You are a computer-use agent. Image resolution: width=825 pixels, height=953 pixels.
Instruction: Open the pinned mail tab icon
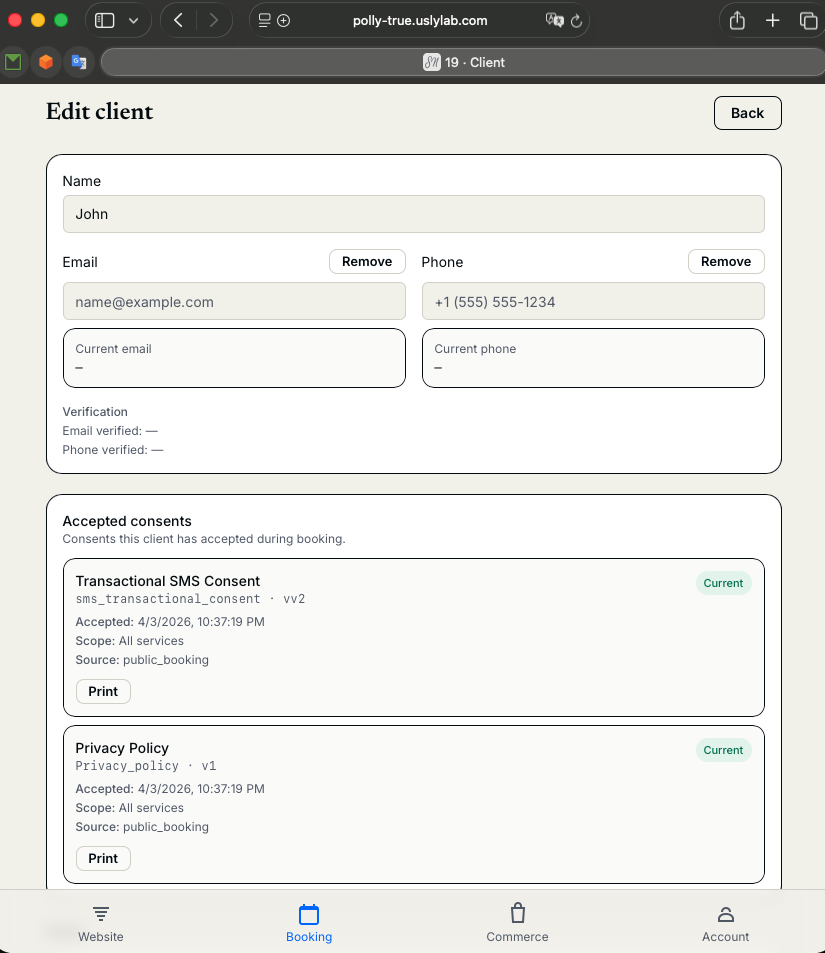coord(13,62)
